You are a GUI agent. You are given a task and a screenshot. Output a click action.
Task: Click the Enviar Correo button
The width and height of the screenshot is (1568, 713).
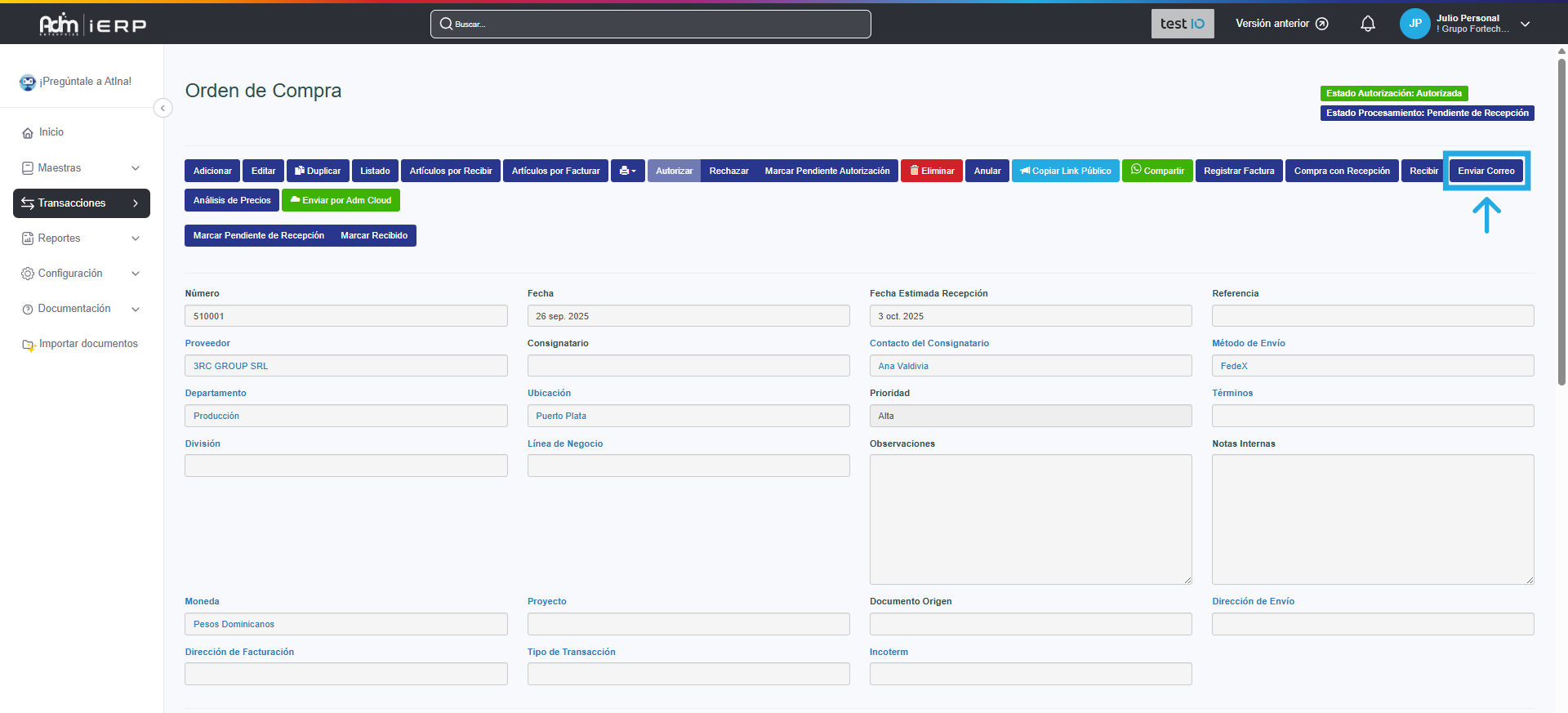pyautogui.click(x=1486, y=171)
